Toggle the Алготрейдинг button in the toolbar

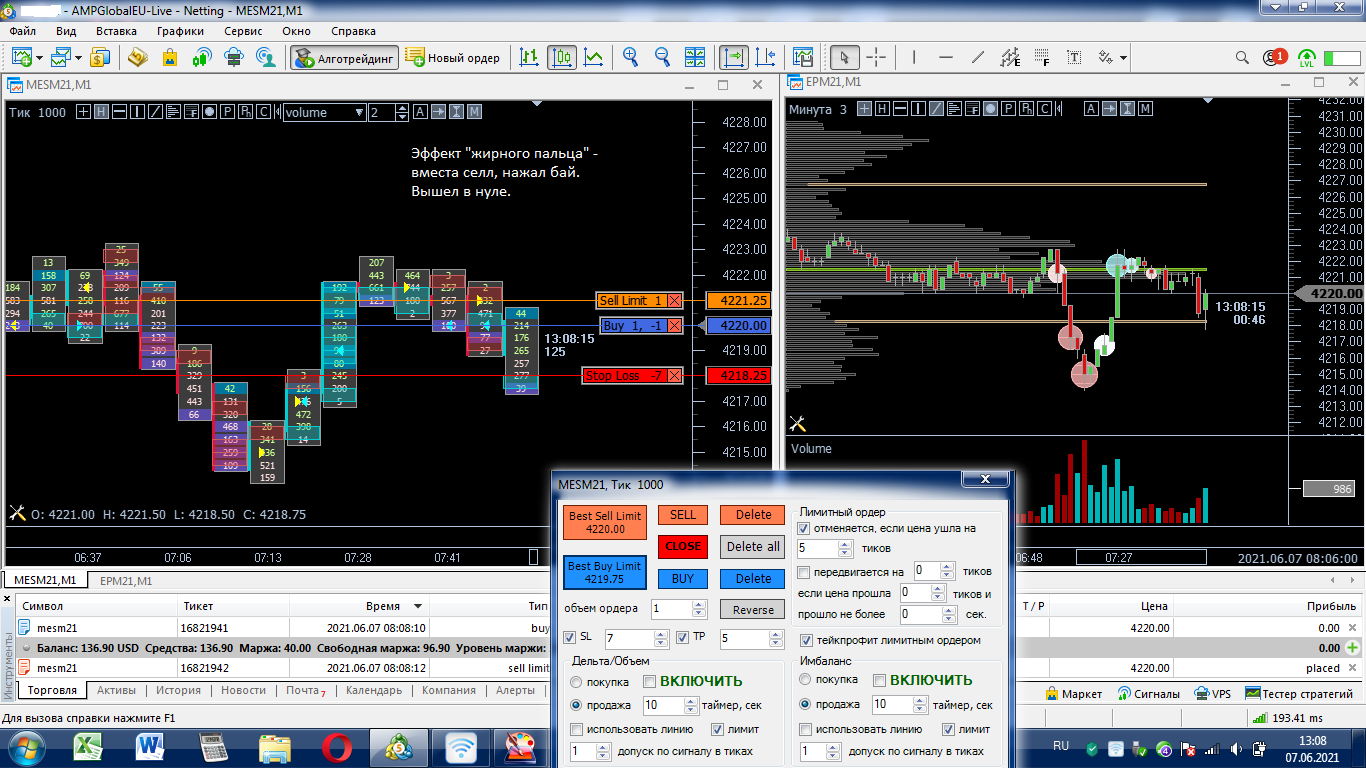click(x=344, y=58)
